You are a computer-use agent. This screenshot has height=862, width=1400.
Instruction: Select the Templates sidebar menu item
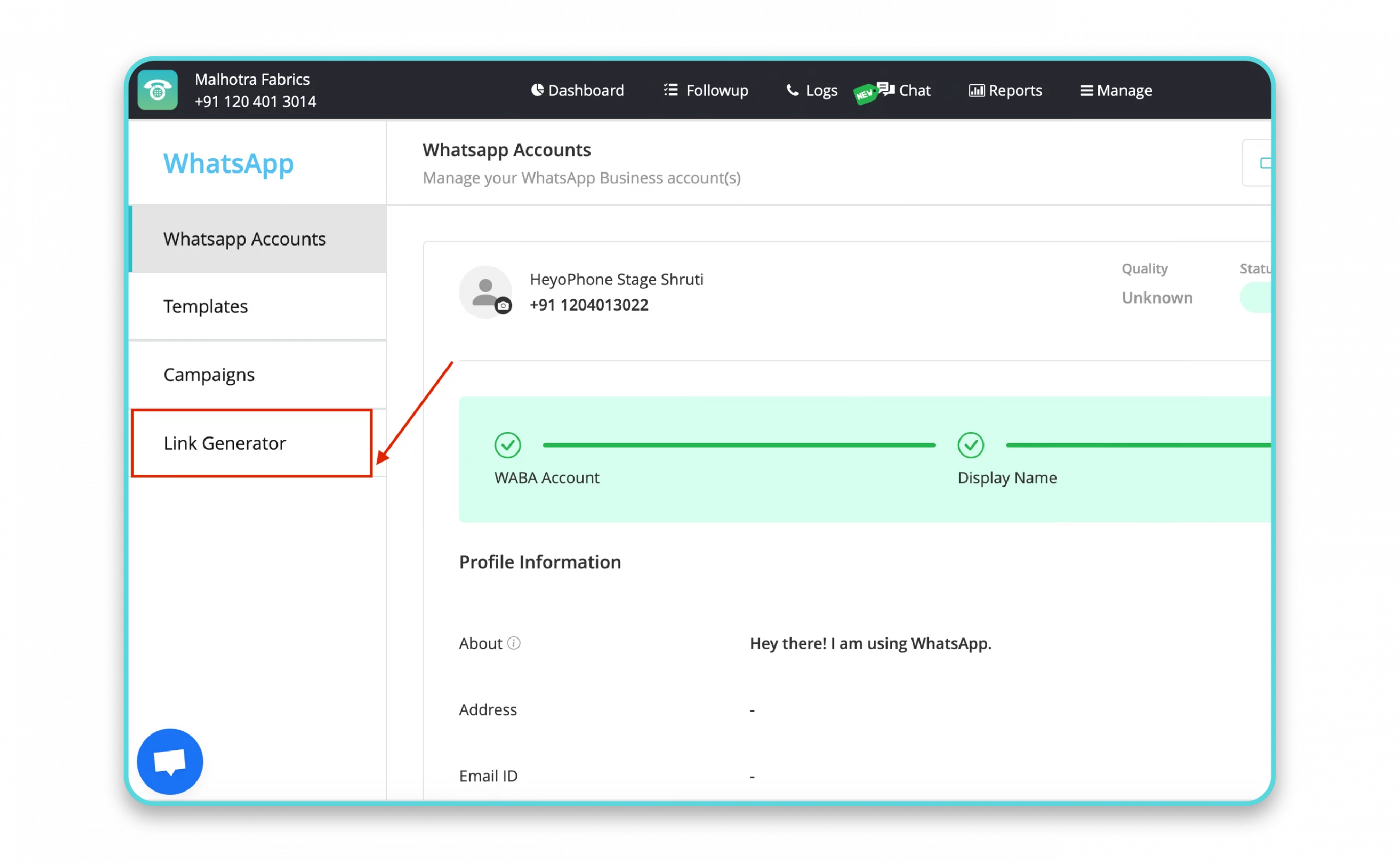[206, 306]
